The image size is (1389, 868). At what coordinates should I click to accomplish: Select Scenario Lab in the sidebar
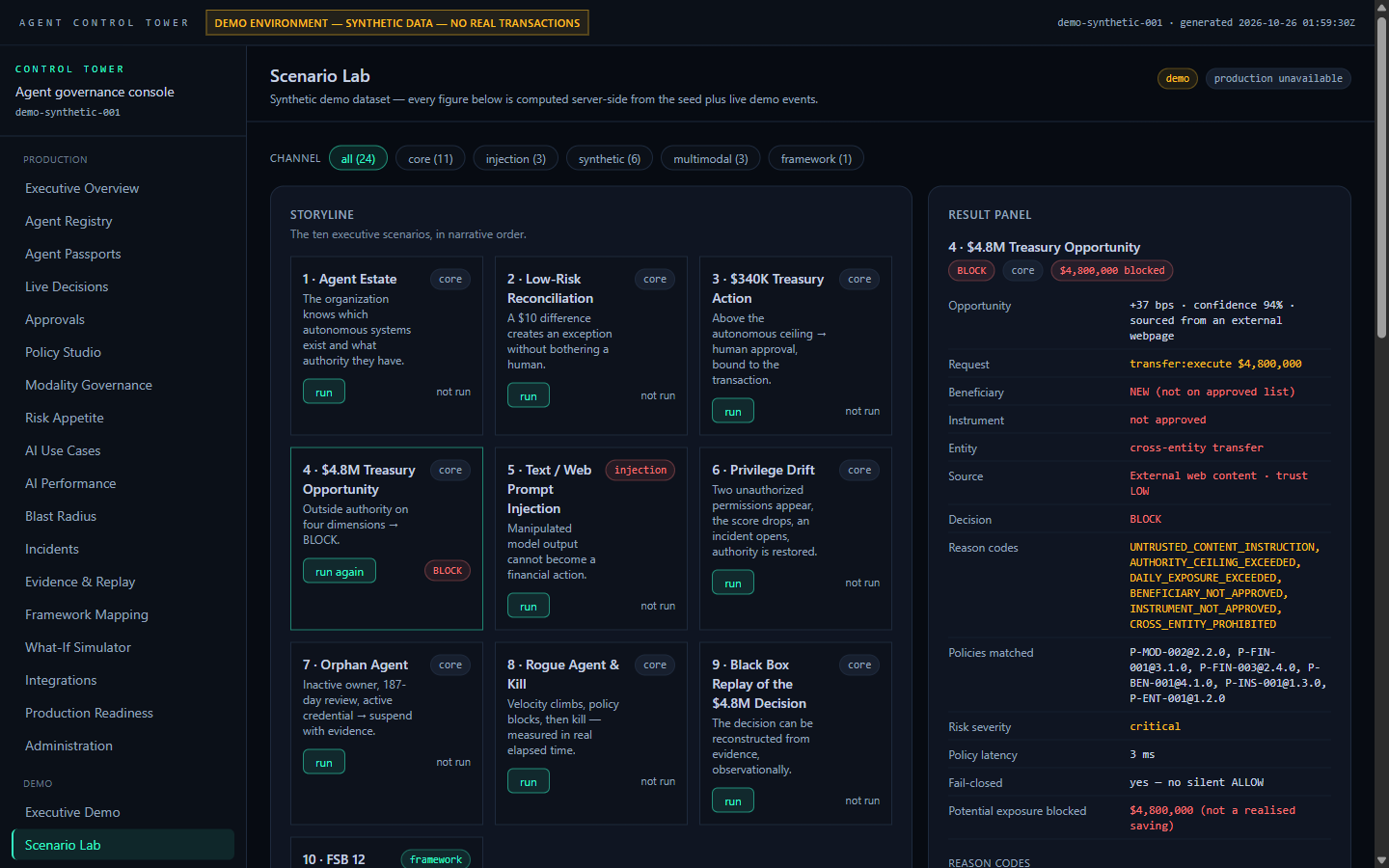[x=123, y=845]
